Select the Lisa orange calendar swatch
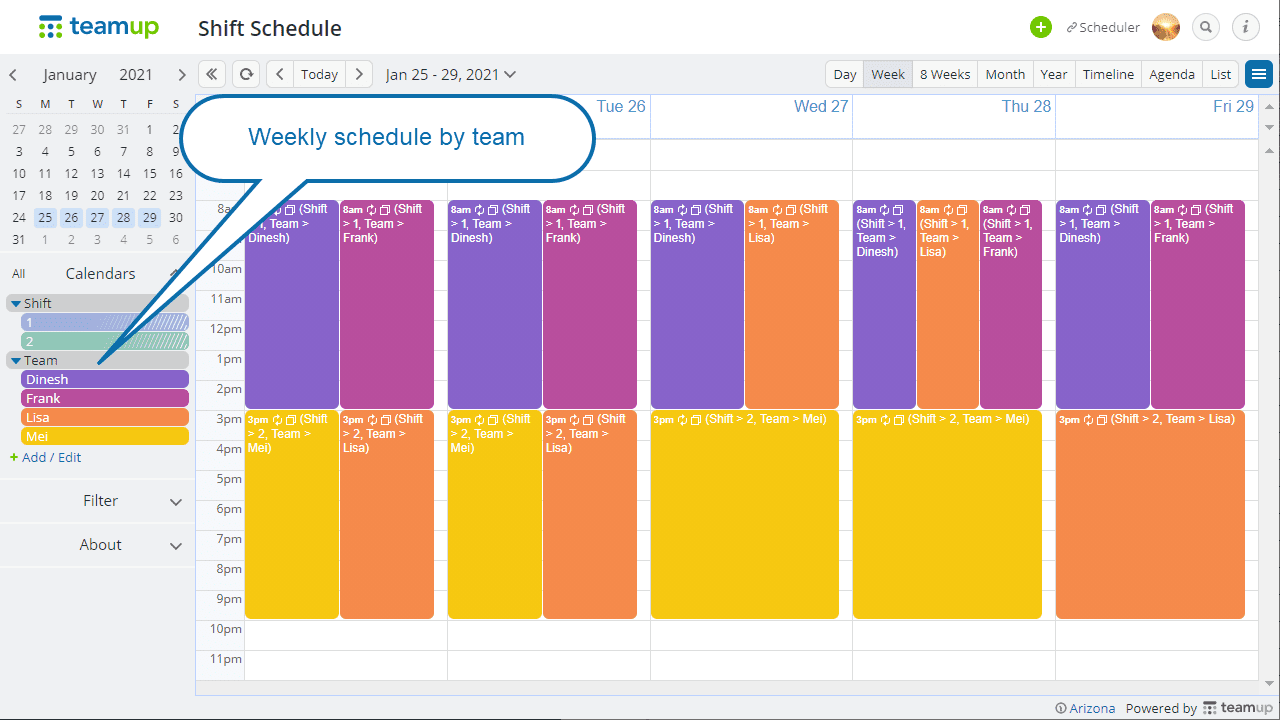Screen dimensions: 1280x720 tap(105, 417)
